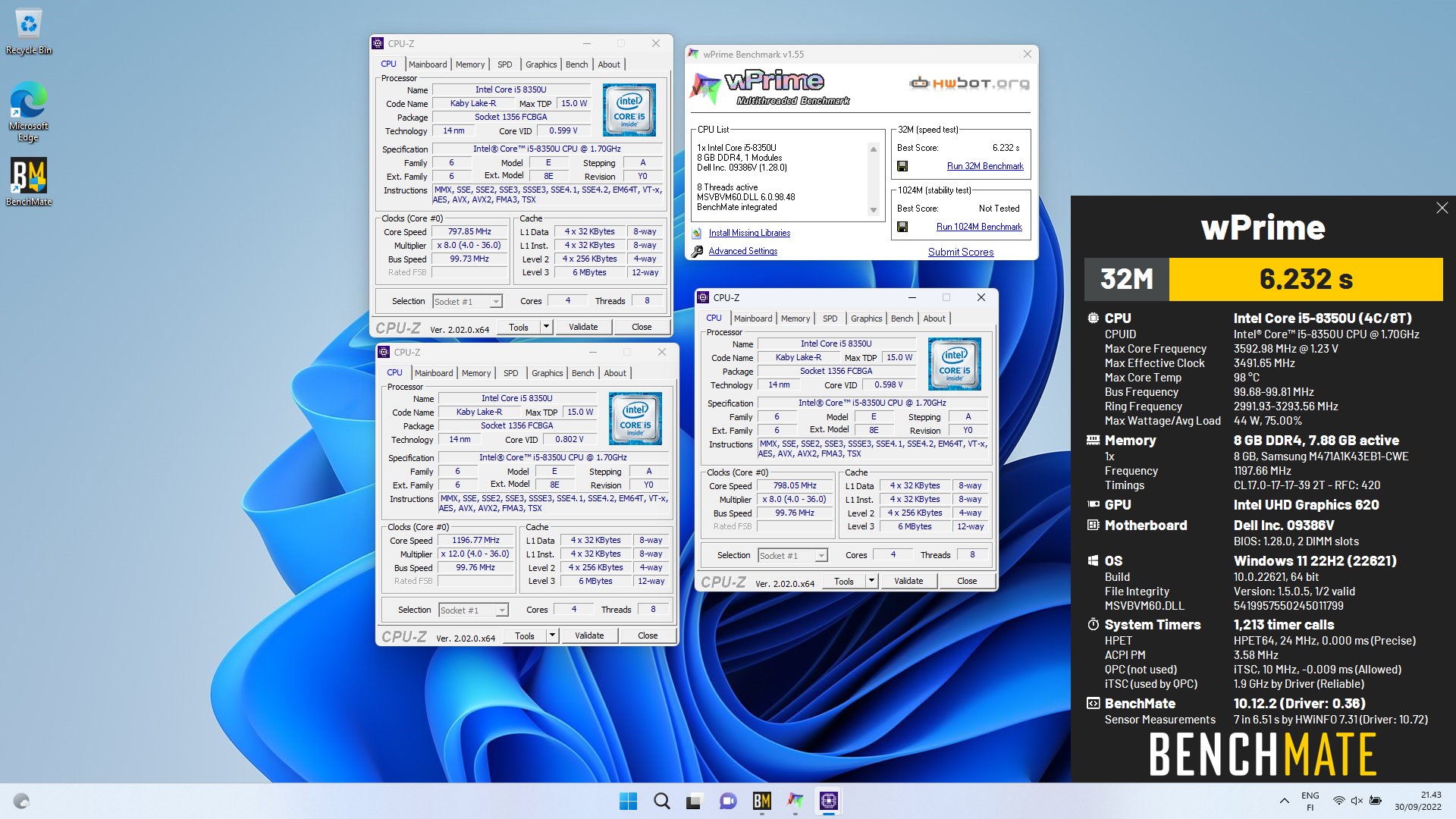The width and height of the screenshot is (1456, 819).
Task: Click the CPU chip icon in the BenchMate panel
Action: tap(1093, 318)
